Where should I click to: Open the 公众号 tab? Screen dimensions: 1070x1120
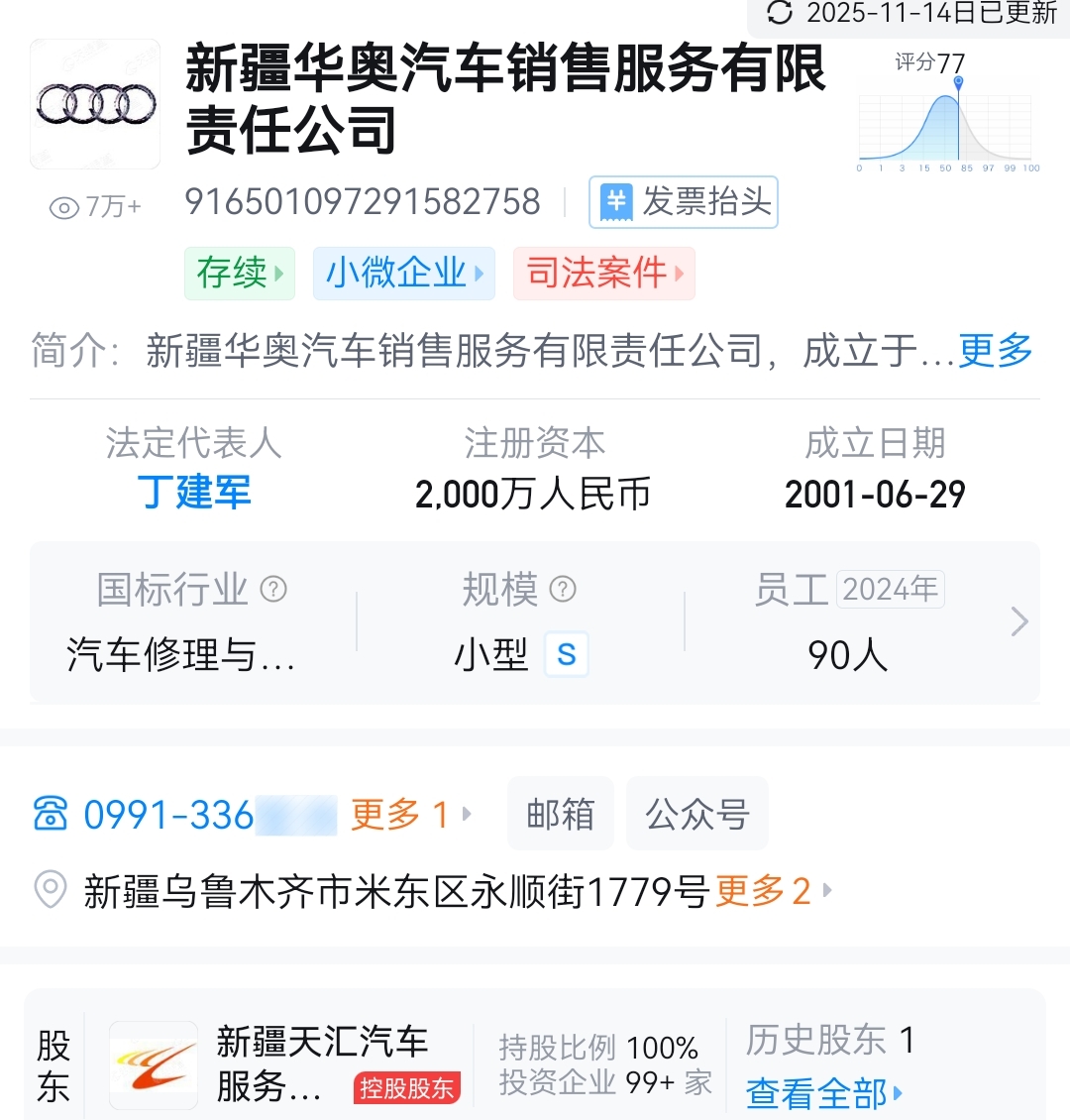coord(696,815)
